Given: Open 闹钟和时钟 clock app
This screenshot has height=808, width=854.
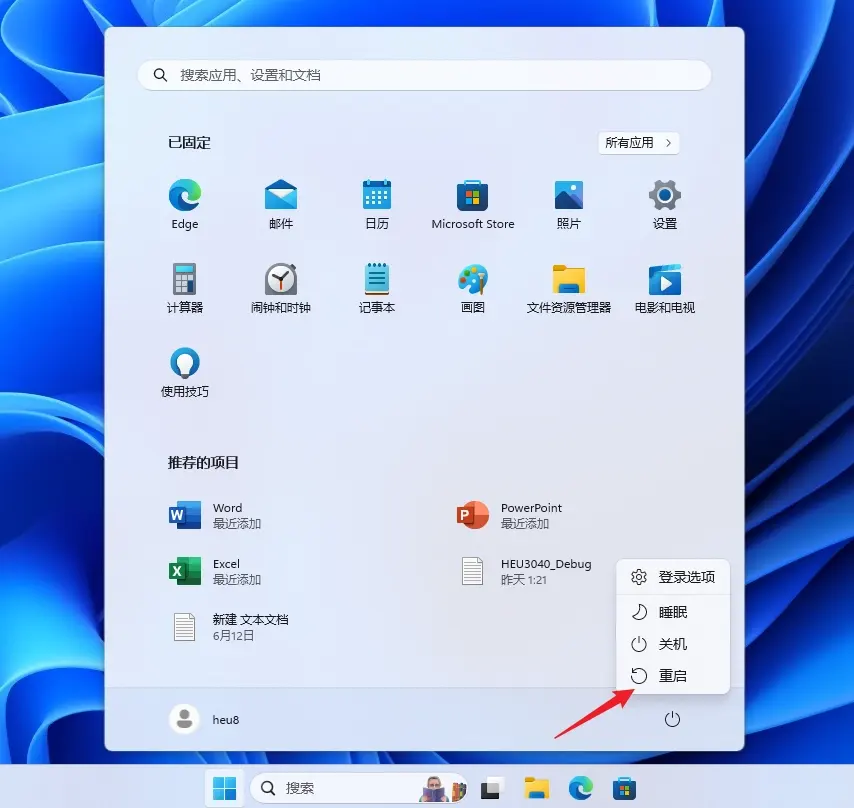Looking at the screenshot, I should (280, 288).
